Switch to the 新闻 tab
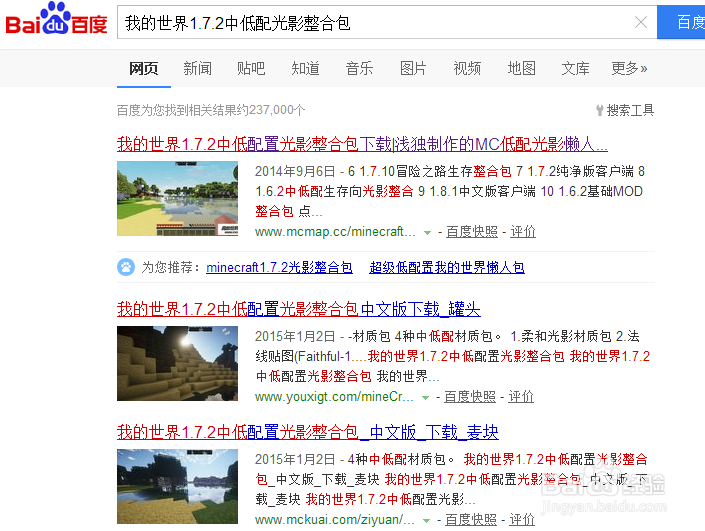The height and width of the screenshot is (531, 705). [x=197, y=68]
